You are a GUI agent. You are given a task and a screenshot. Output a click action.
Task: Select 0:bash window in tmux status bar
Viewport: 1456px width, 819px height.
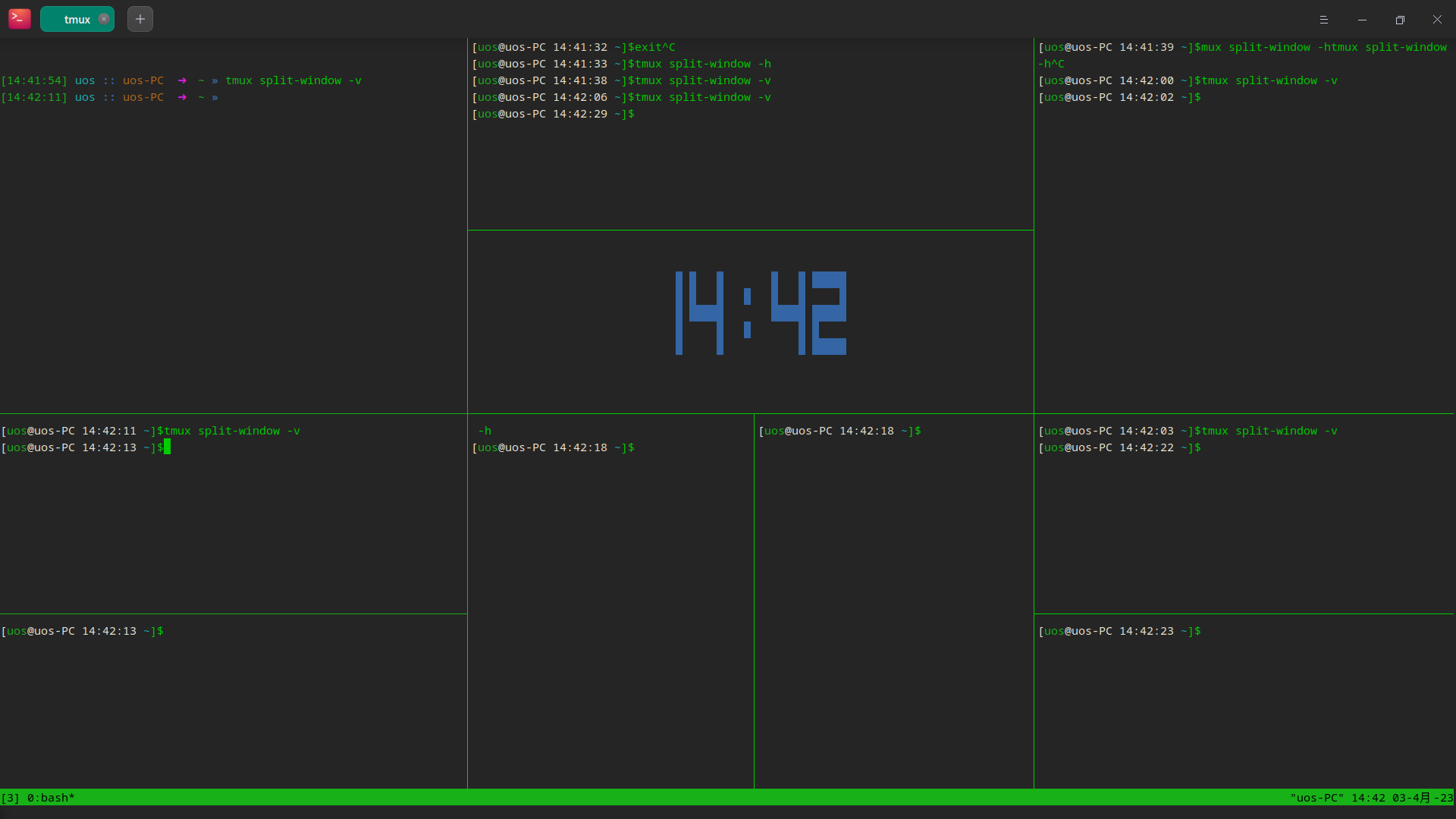tap(51, 798)
